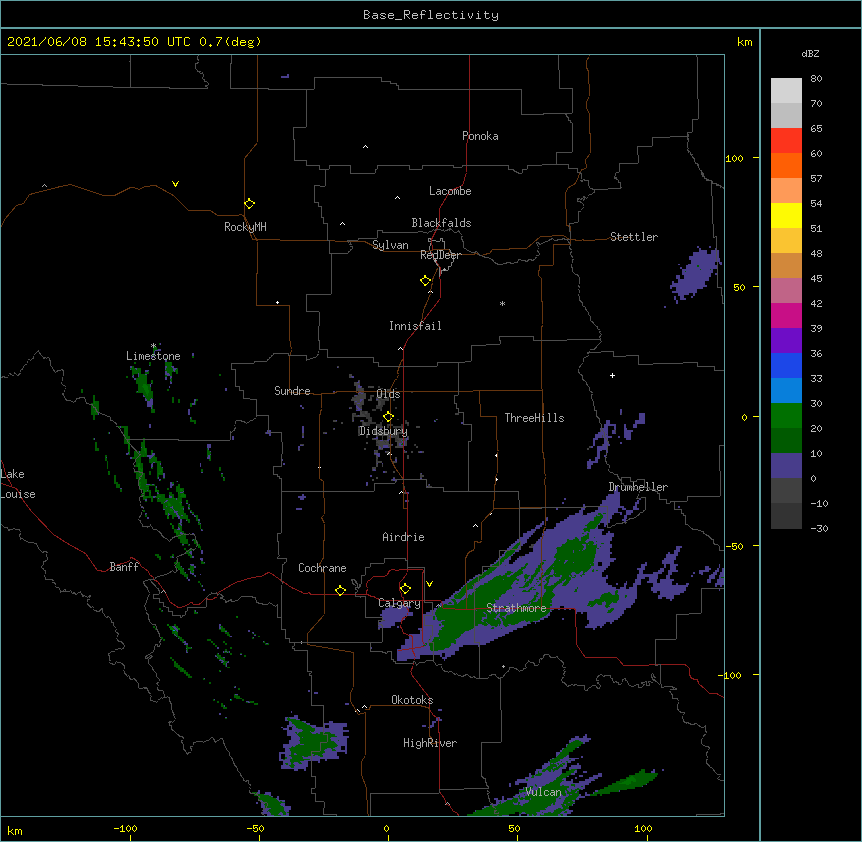Click the Sundre town label

[x=292, y=391]
